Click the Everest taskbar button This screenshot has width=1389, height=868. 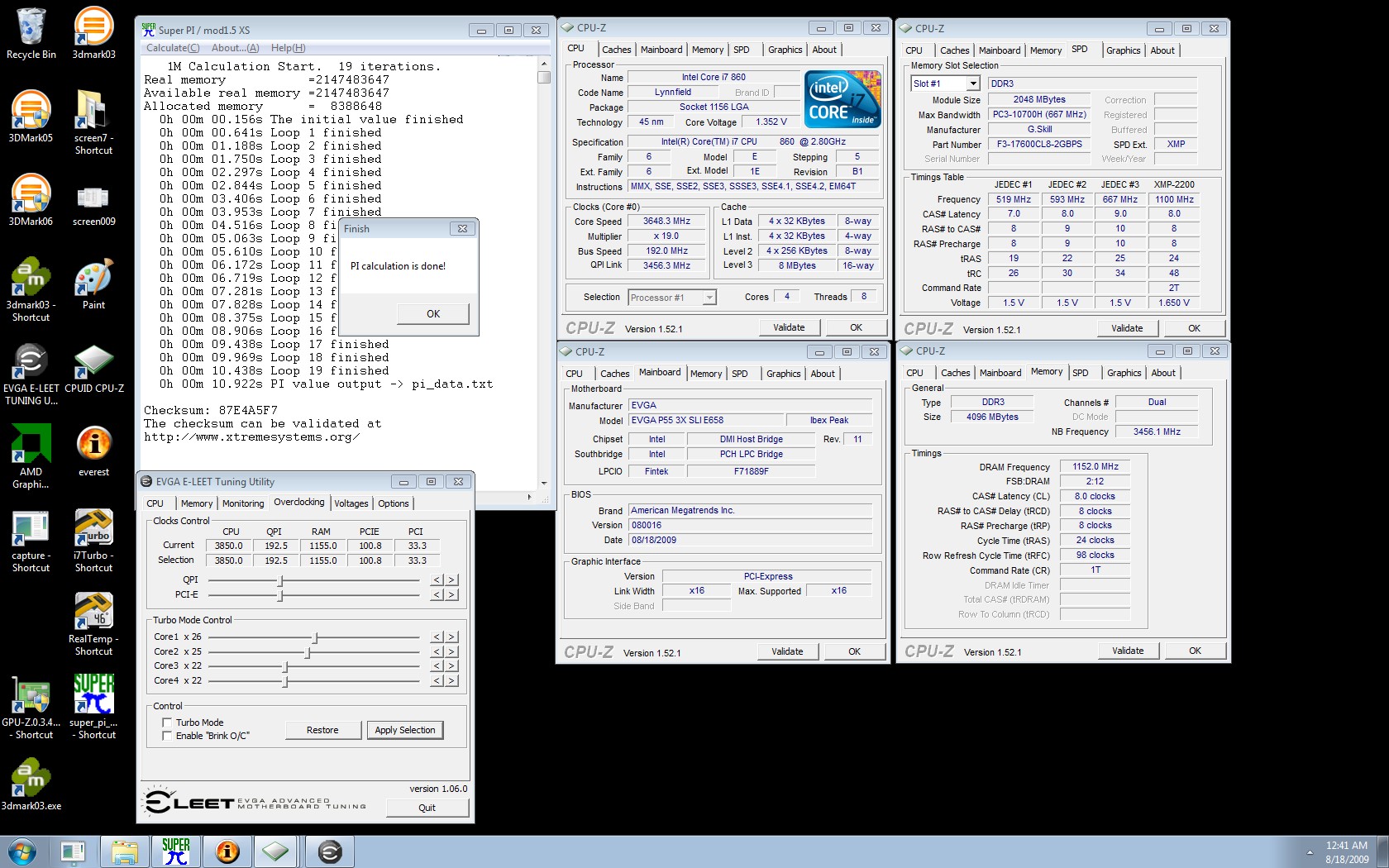click(227, 851)
